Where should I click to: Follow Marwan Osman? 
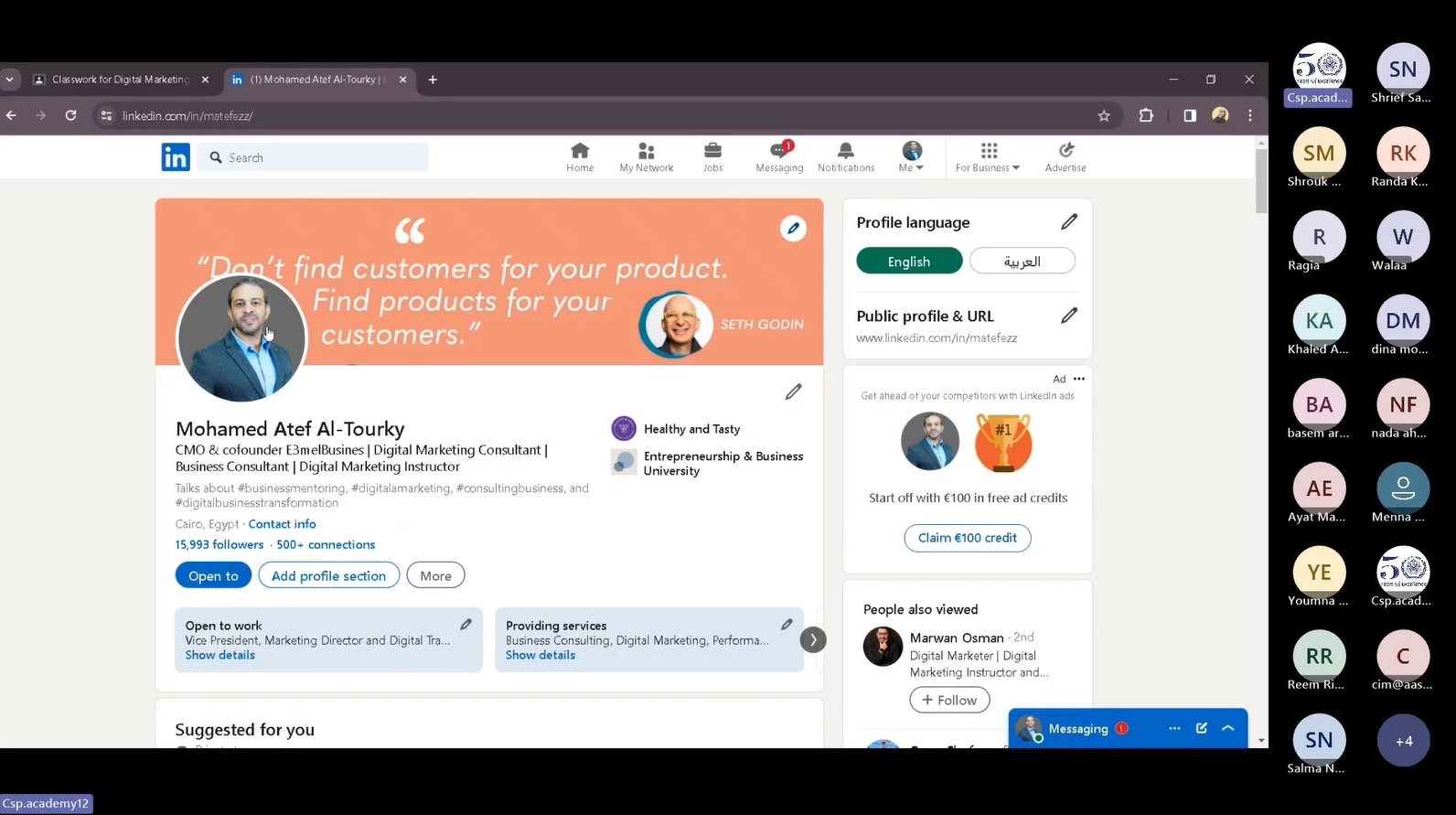click(949, 700)
